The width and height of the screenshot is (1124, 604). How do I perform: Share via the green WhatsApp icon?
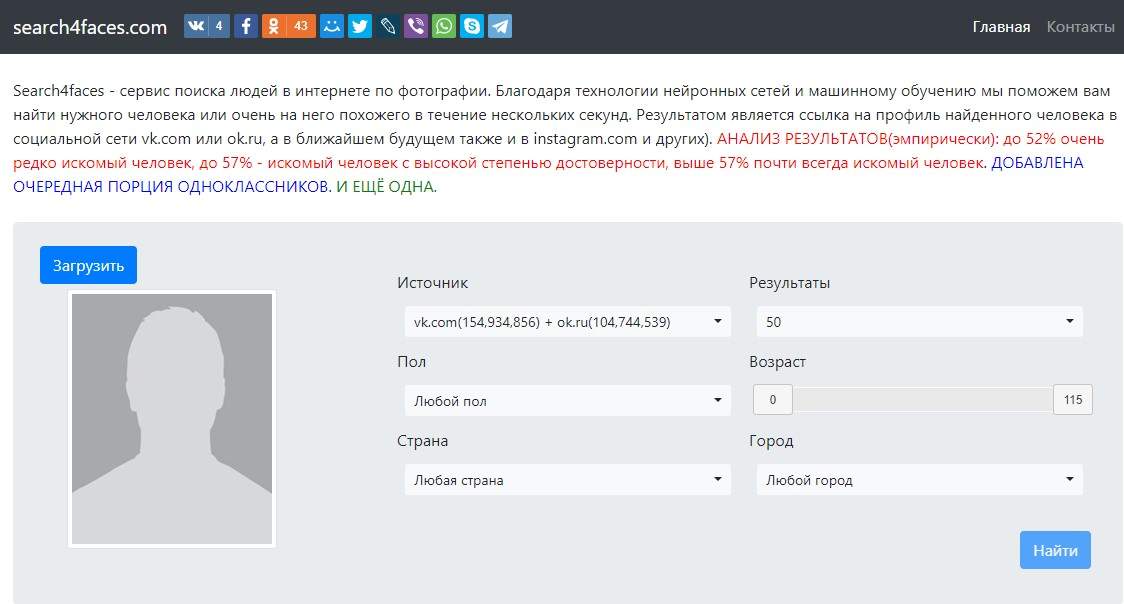[x=444, y=26]
